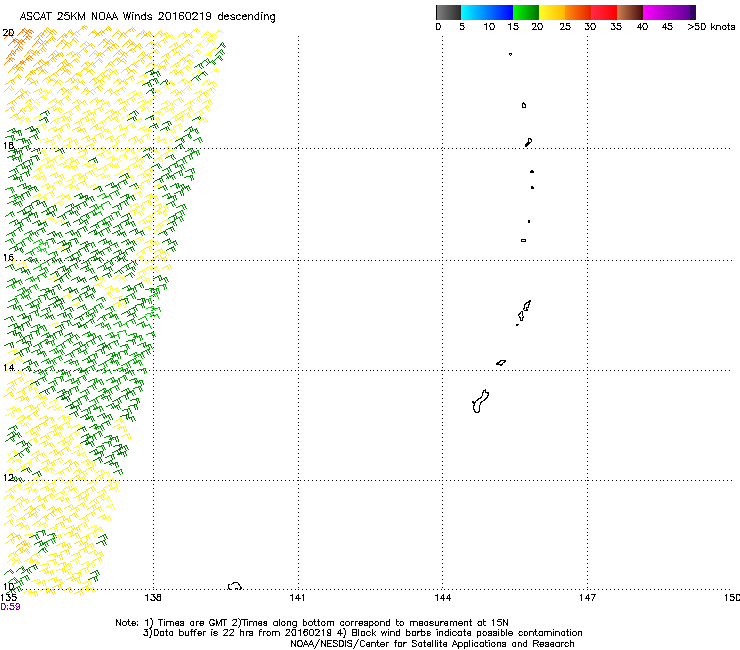Click the NOAA/NESDIS credit line
The height and width of the screenshot is (650, 740).
[432, 644]
